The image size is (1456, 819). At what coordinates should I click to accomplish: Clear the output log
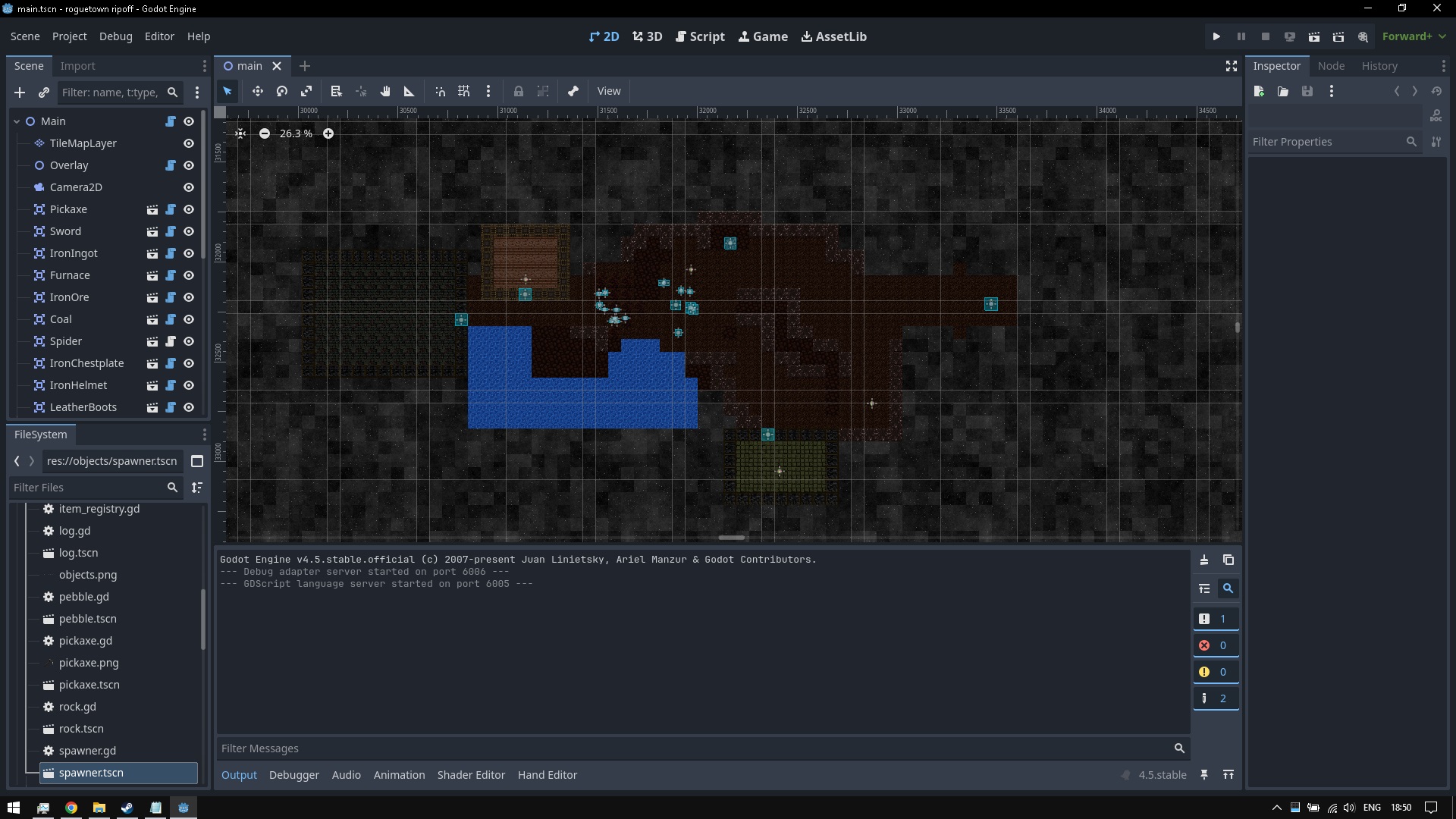tap(1204, 560)
